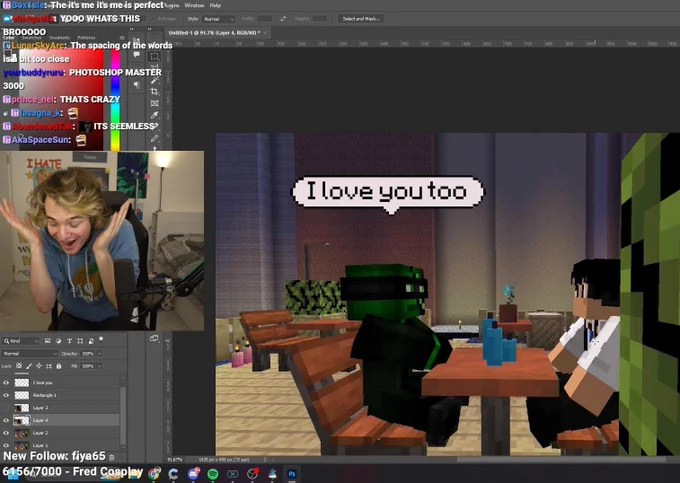
Task: Expand status bar info arrow
Action: pos(265,459)
